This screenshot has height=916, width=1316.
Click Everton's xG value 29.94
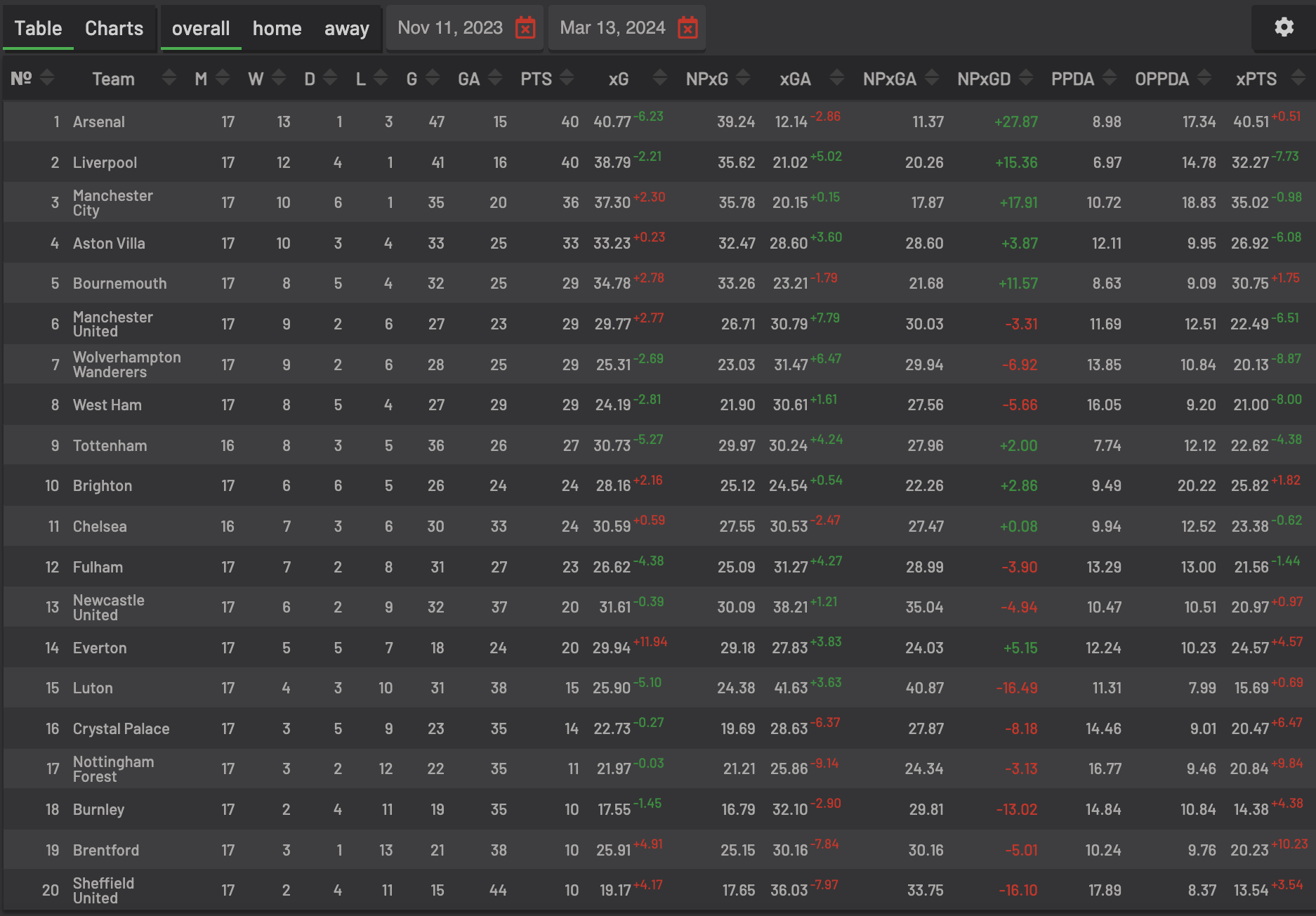611,648
